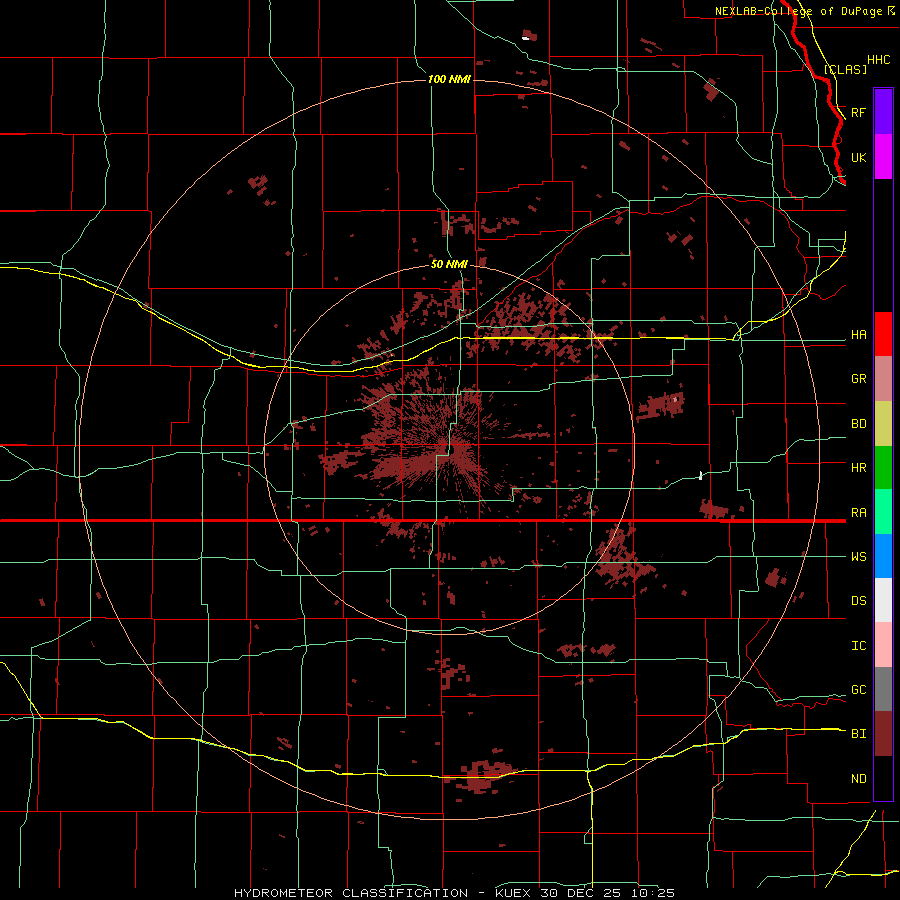Image resolution: width=900 pixels, height=900 pixels.
Task: Click the "HA" legend label
Action: (858, 335)
